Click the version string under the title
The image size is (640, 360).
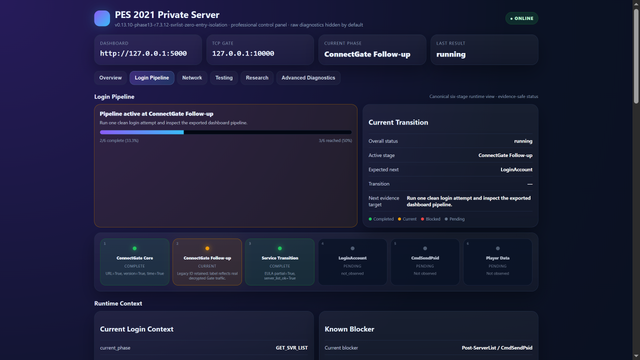(x=239, y=25)
